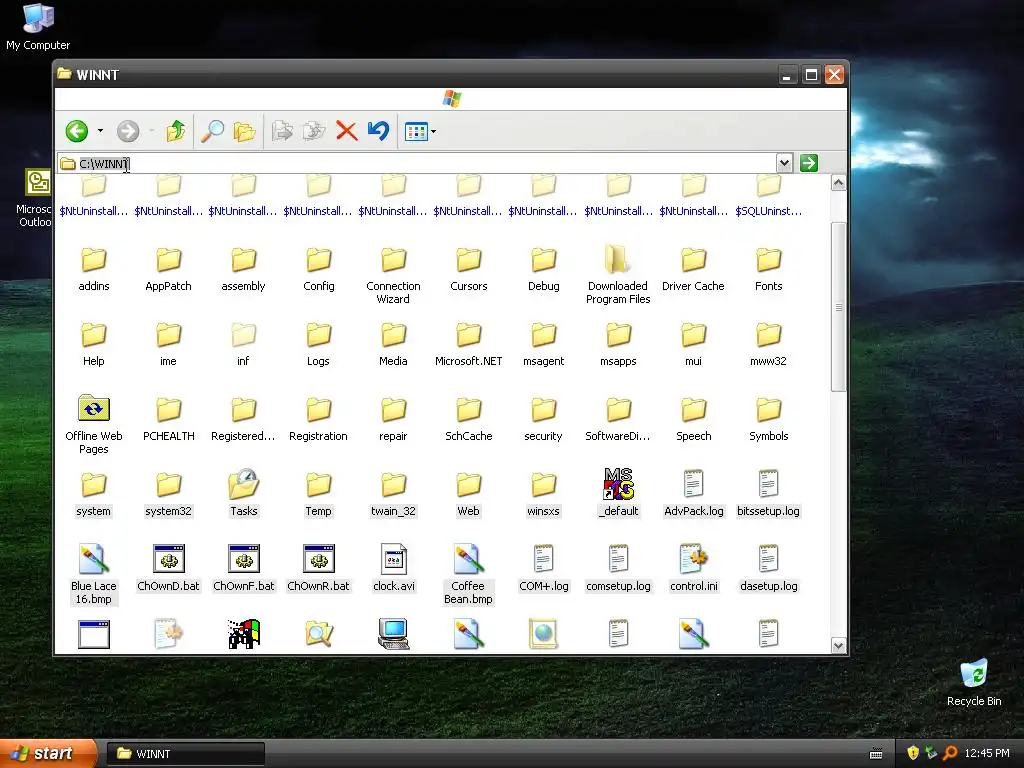
Task: Select the Connection Wizard folder
Action: [x=393, y=275]
